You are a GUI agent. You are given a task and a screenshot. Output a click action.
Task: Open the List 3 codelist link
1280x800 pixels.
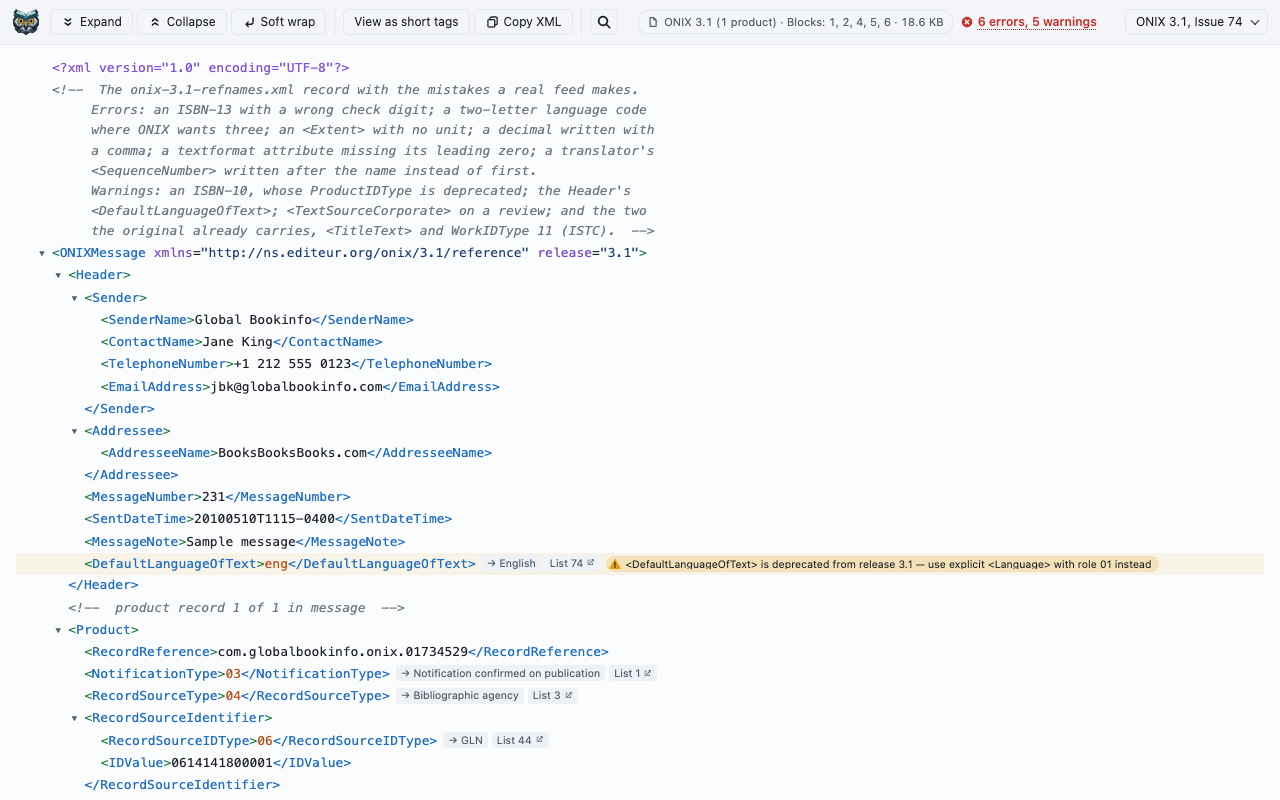[552, 696]
